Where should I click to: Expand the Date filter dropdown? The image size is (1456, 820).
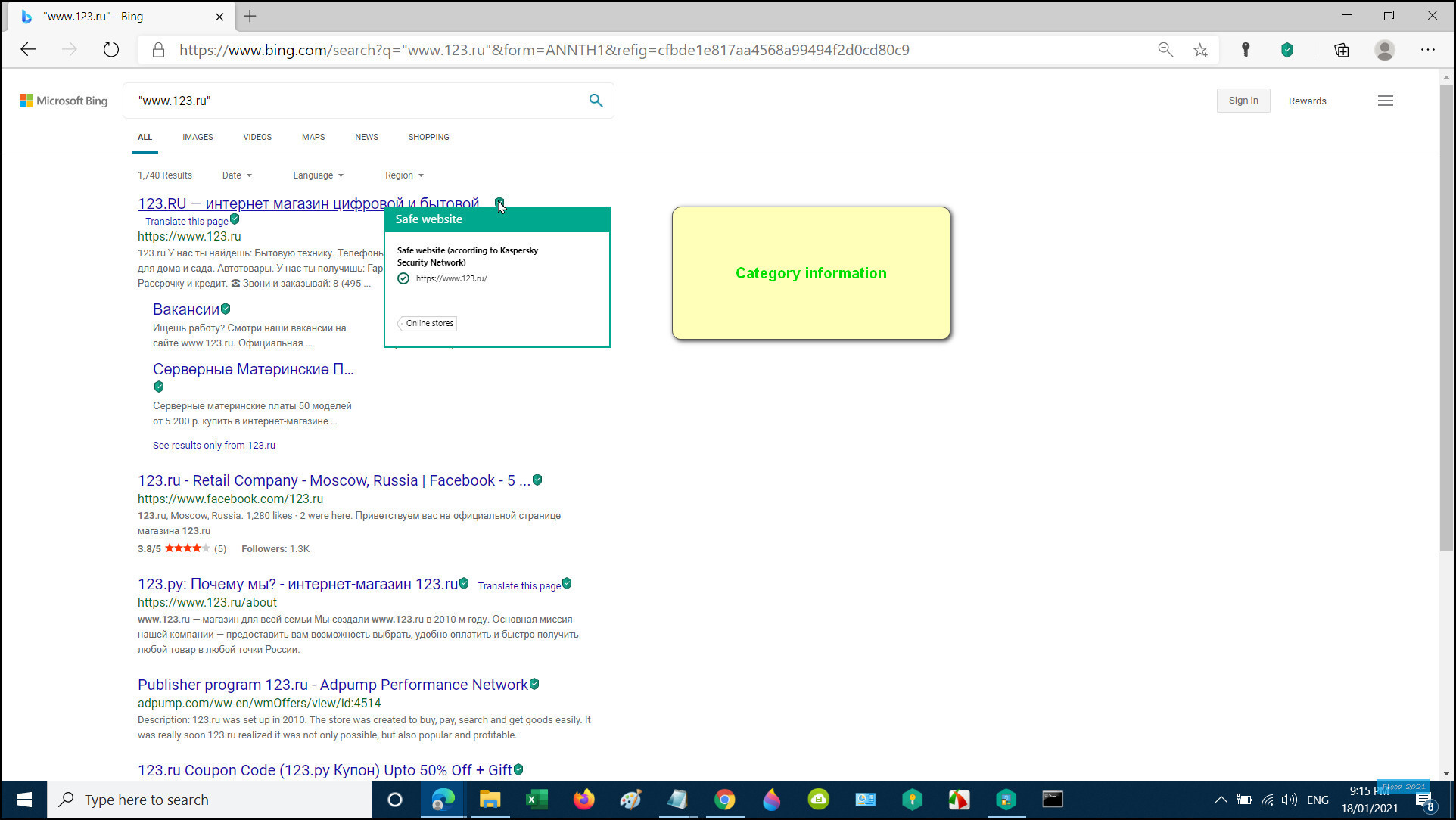237,175
